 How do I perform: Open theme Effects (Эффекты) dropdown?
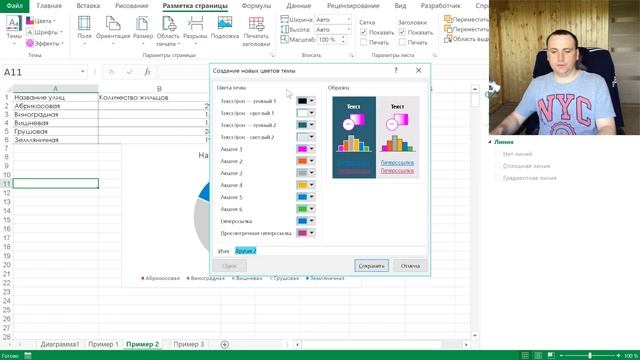coord(45,43)
